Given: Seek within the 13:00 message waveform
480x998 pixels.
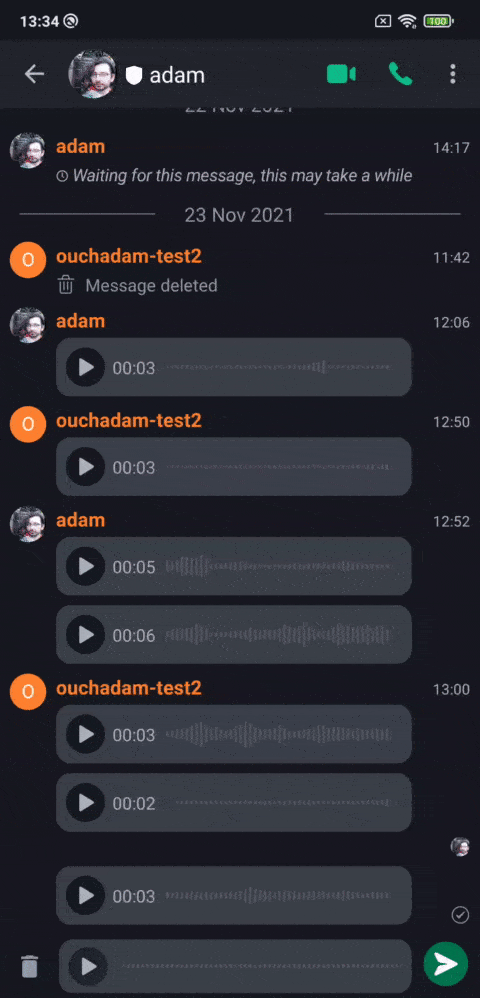Looking at the screenshot, I should coord(279,734).
